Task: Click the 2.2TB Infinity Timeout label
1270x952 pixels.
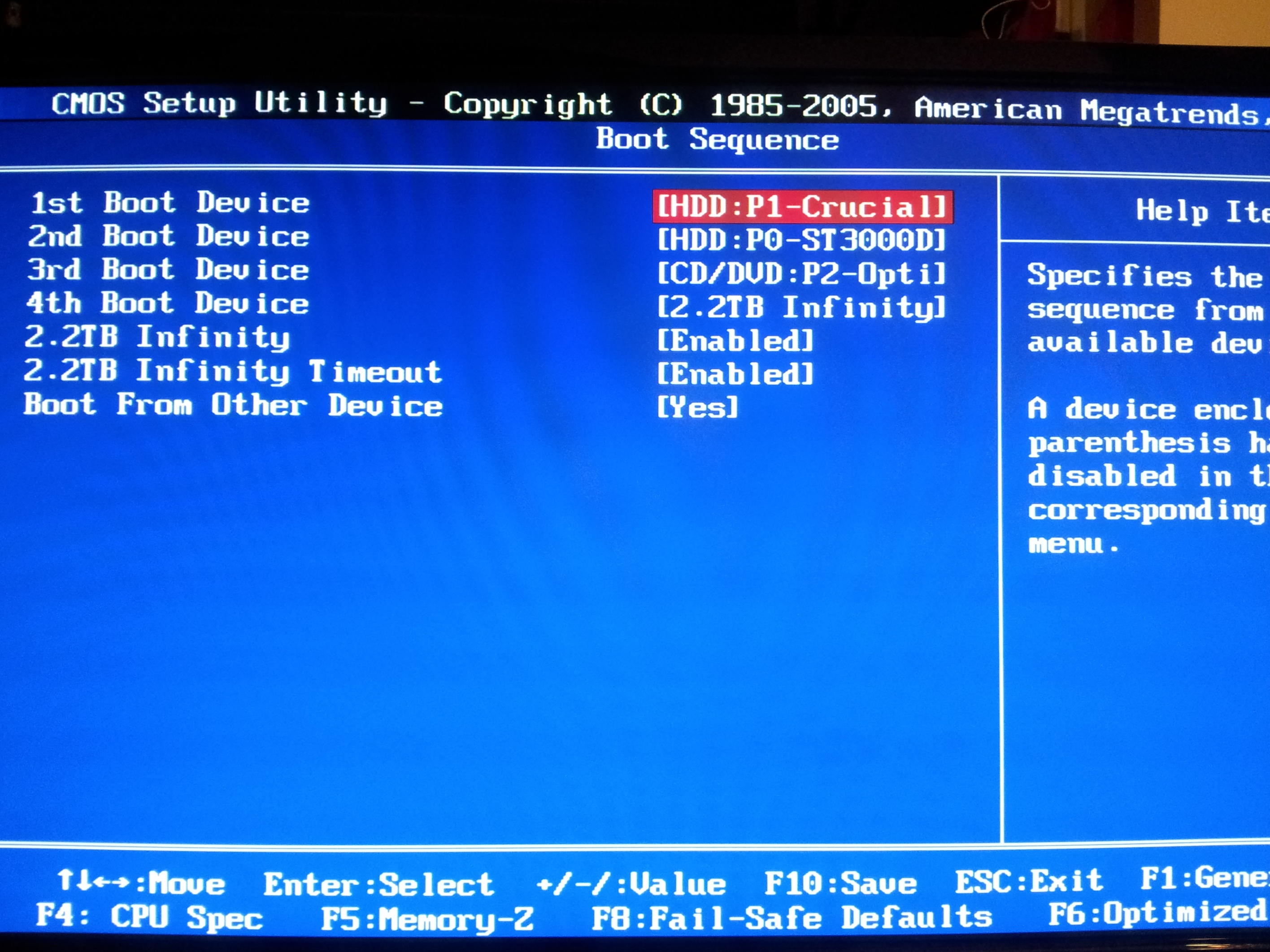Action: coord(233,371)
